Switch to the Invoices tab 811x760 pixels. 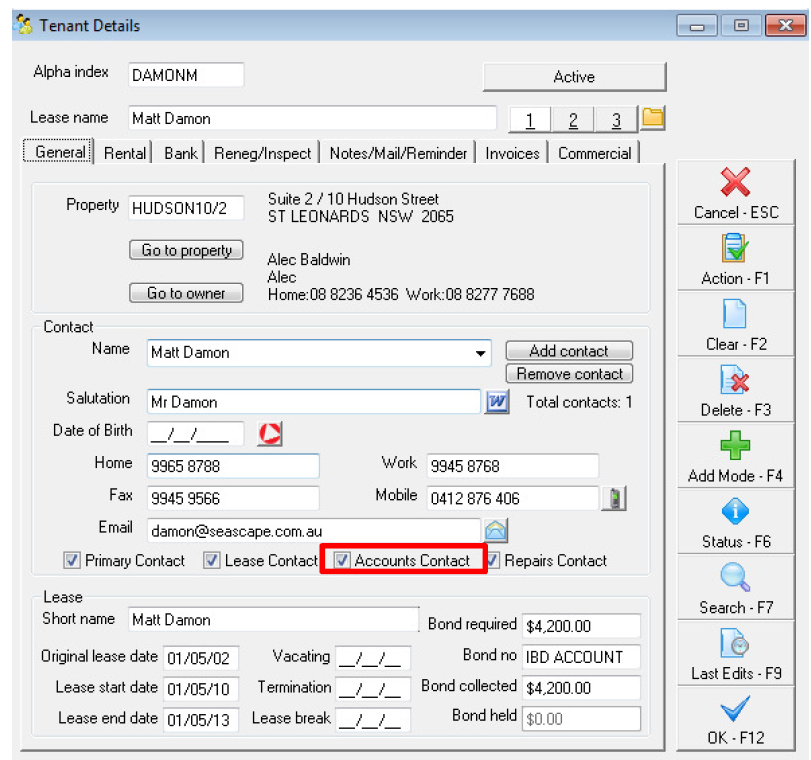(512, 153)
